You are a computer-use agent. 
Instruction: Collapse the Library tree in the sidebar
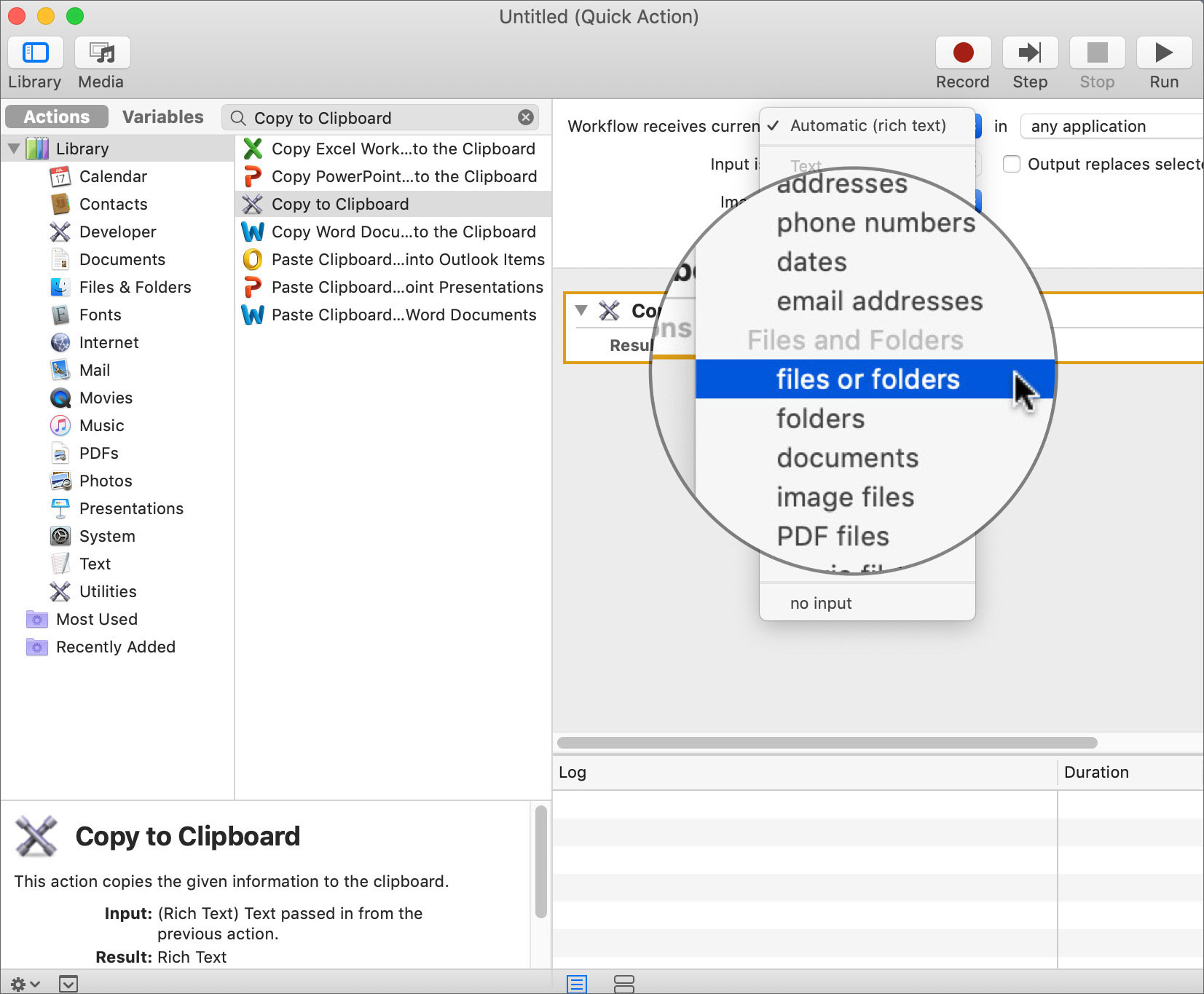click(13, 148)
